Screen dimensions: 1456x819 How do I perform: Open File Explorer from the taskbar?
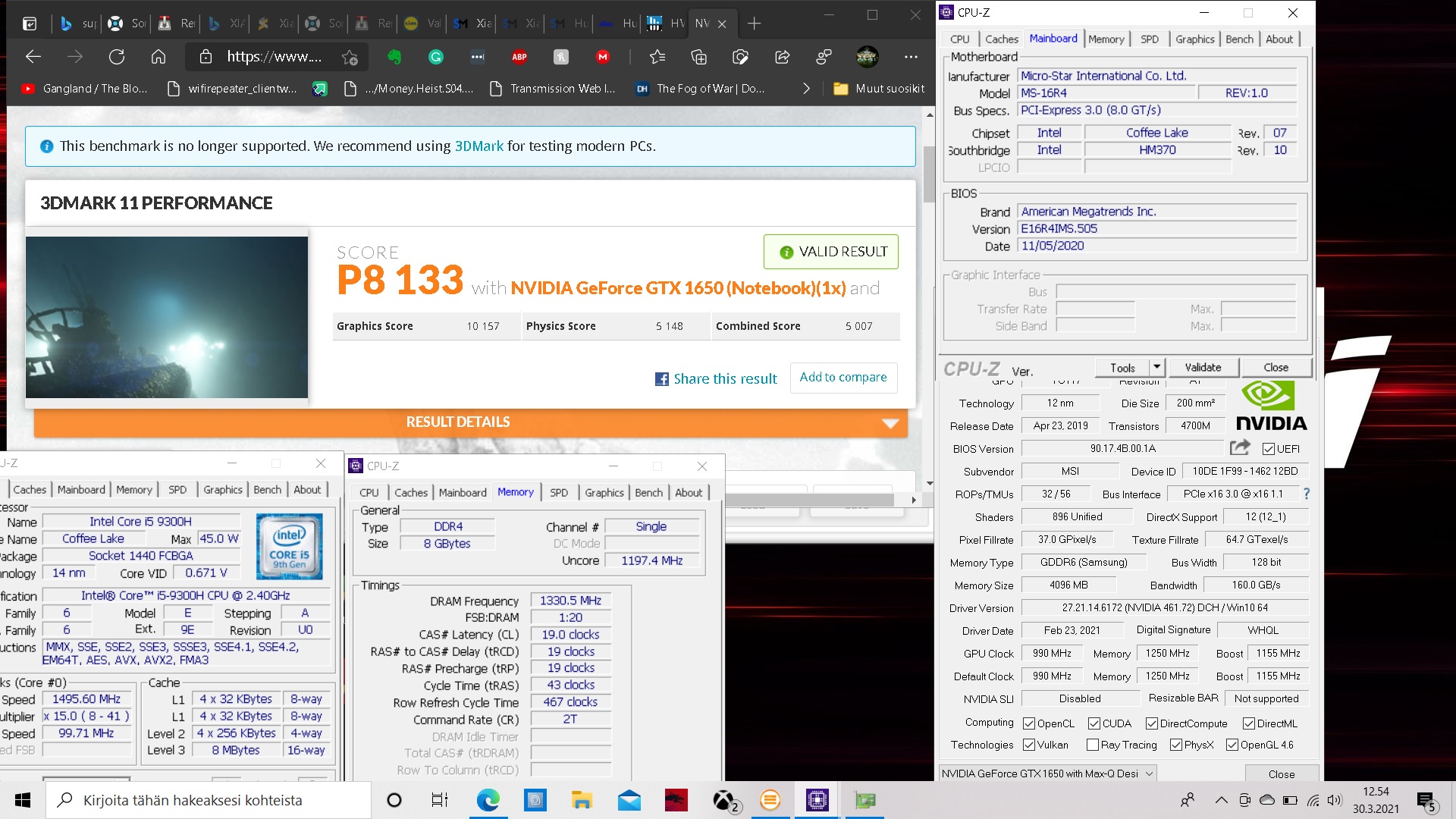pos(582,800)
